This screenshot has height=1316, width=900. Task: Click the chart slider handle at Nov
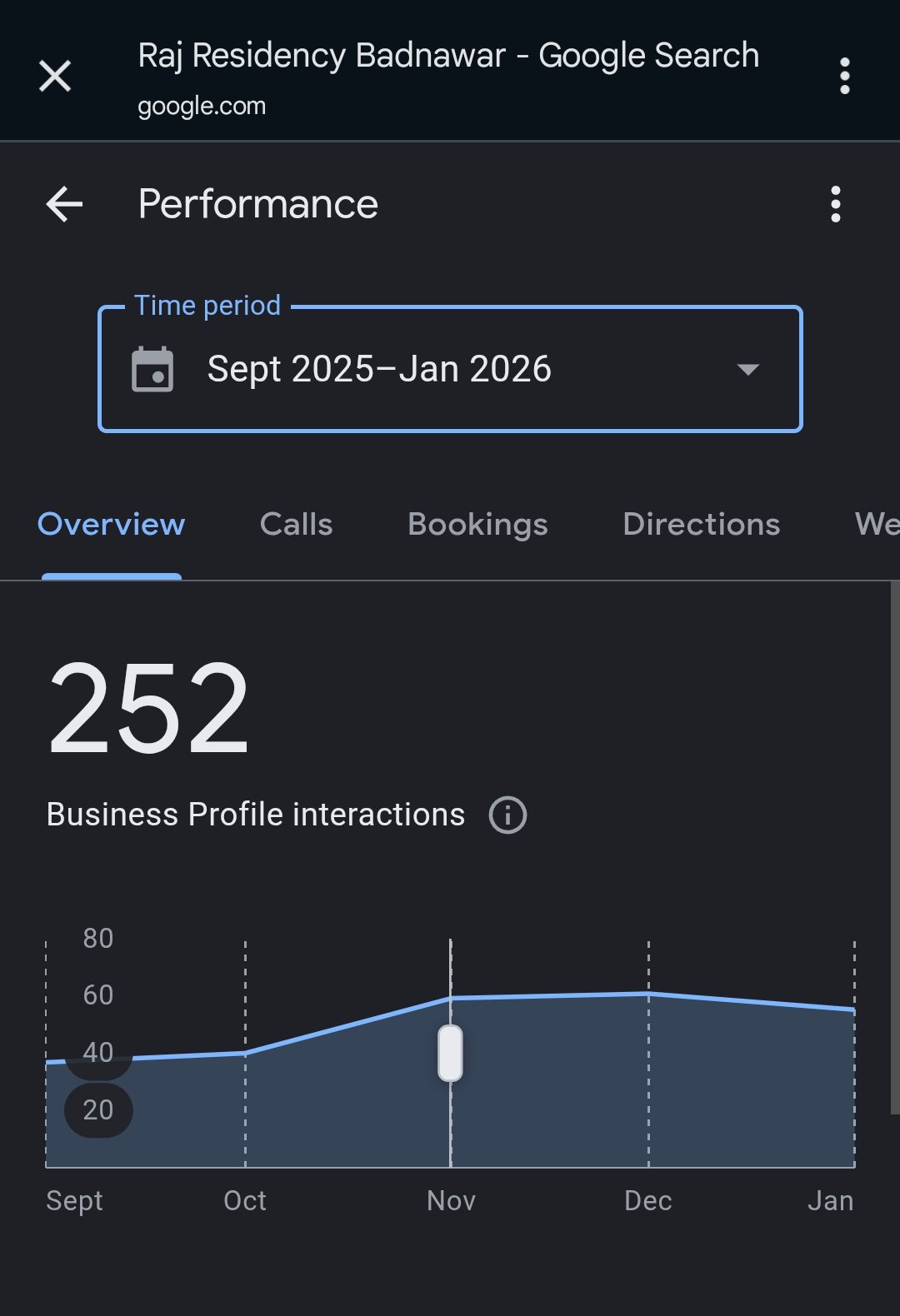point(450,1053)
